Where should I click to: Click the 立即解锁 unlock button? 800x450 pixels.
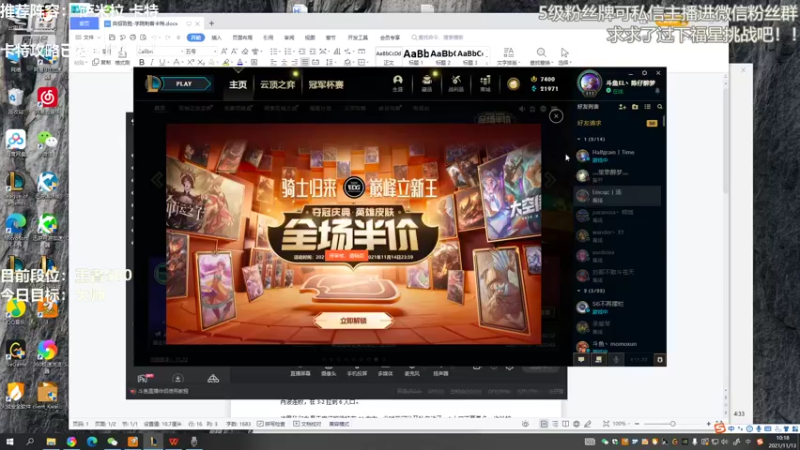[x=353, y=321]
